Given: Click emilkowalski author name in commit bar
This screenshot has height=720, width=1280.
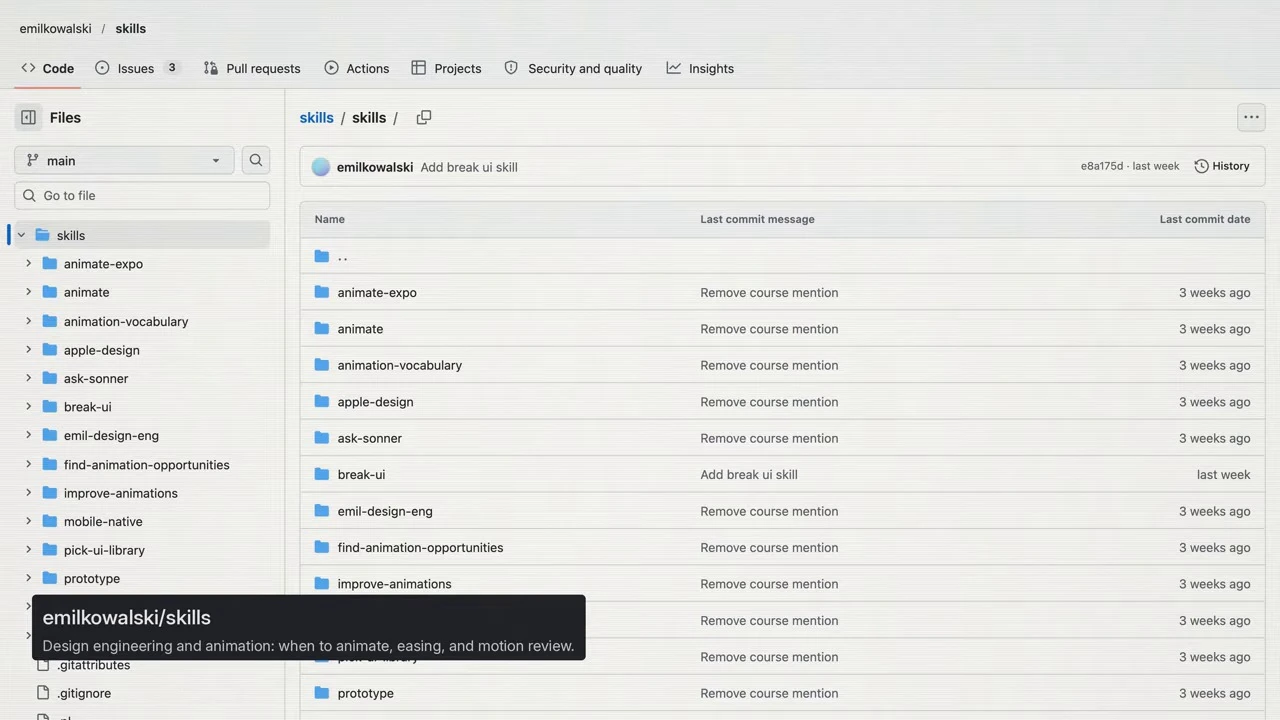Looking at the screenshot, I should point(375,167).
